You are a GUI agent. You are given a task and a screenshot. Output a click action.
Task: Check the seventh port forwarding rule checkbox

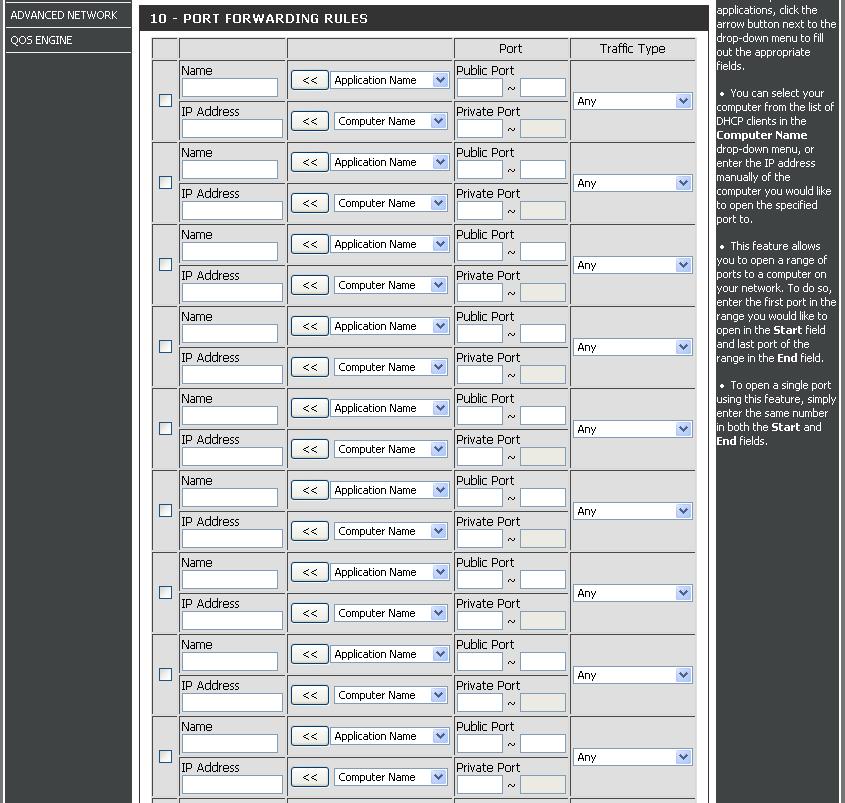[x=165, y=592]
